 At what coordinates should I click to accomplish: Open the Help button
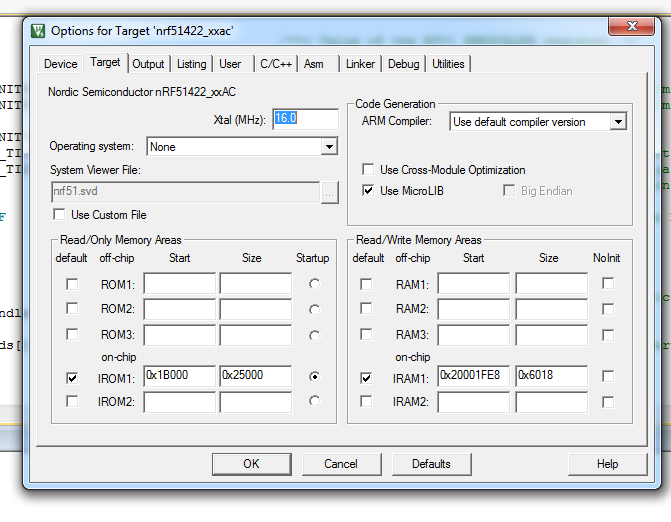coord(607,464)
